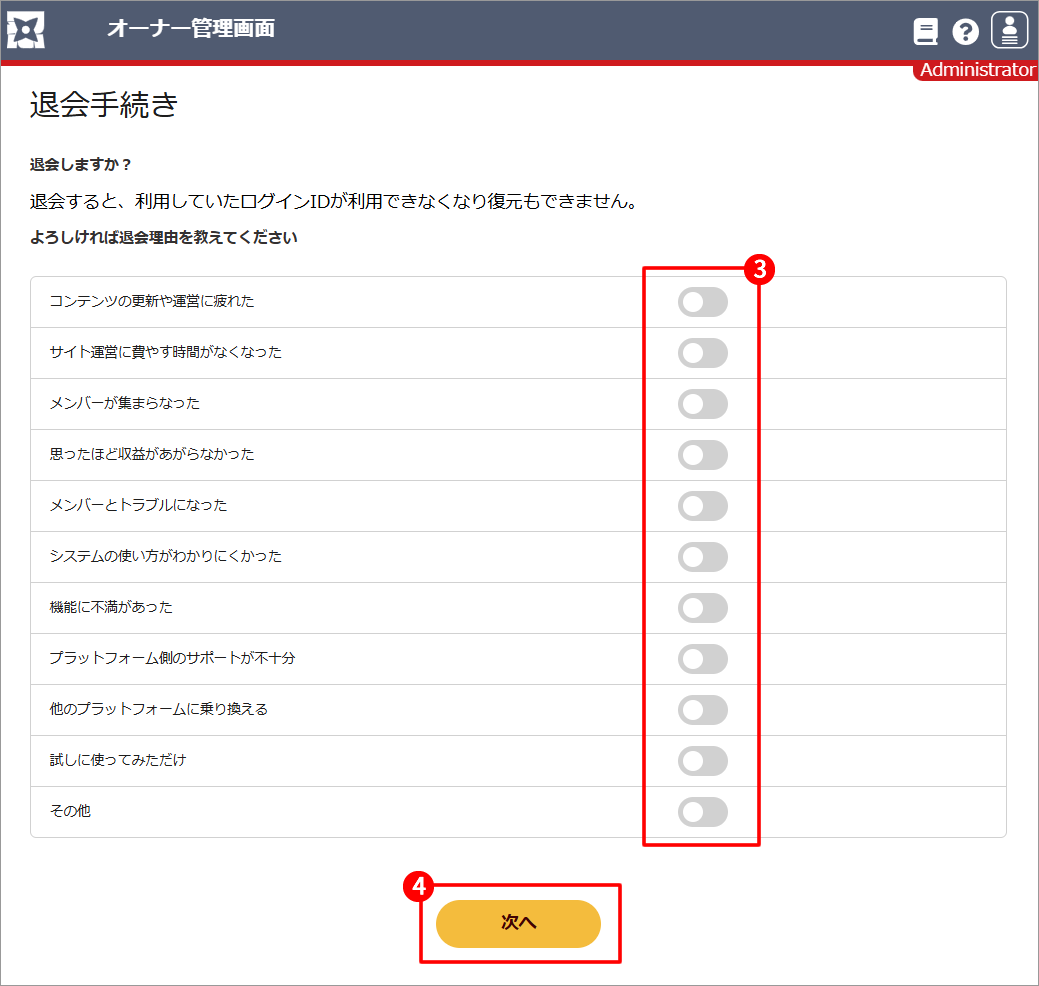Viewport: 1039px width, 986px height.
Task: Toggle the その他 reason switch
Action: coord(702,812)
